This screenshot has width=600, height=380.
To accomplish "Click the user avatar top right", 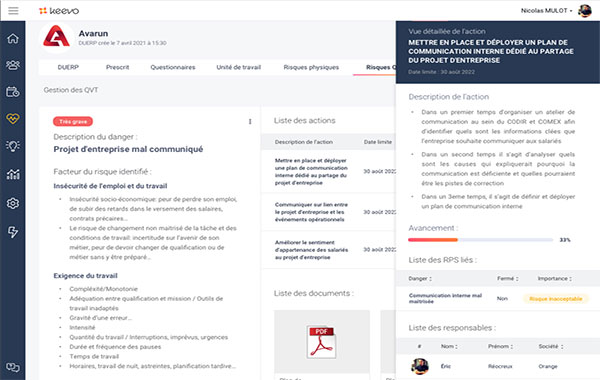I will [x=585, y=11].
